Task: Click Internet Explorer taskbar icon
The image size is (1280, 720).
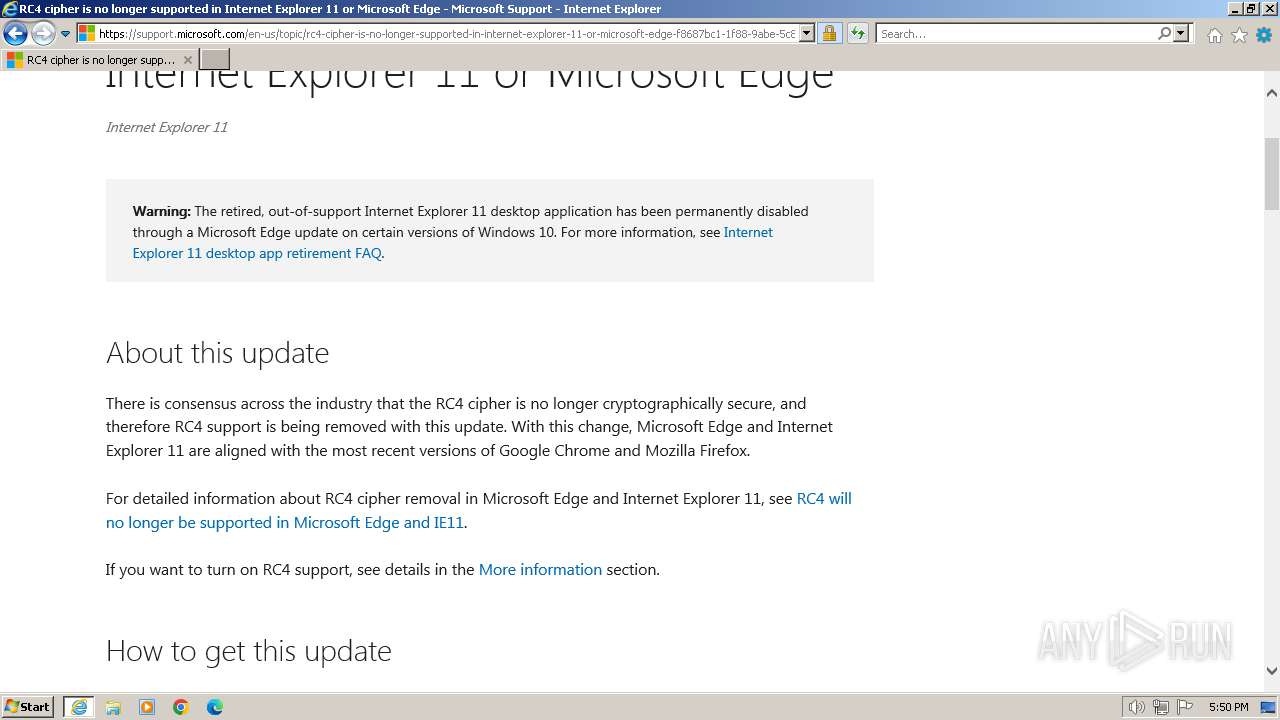Action: pyautogui.click(x=79, y=707)
